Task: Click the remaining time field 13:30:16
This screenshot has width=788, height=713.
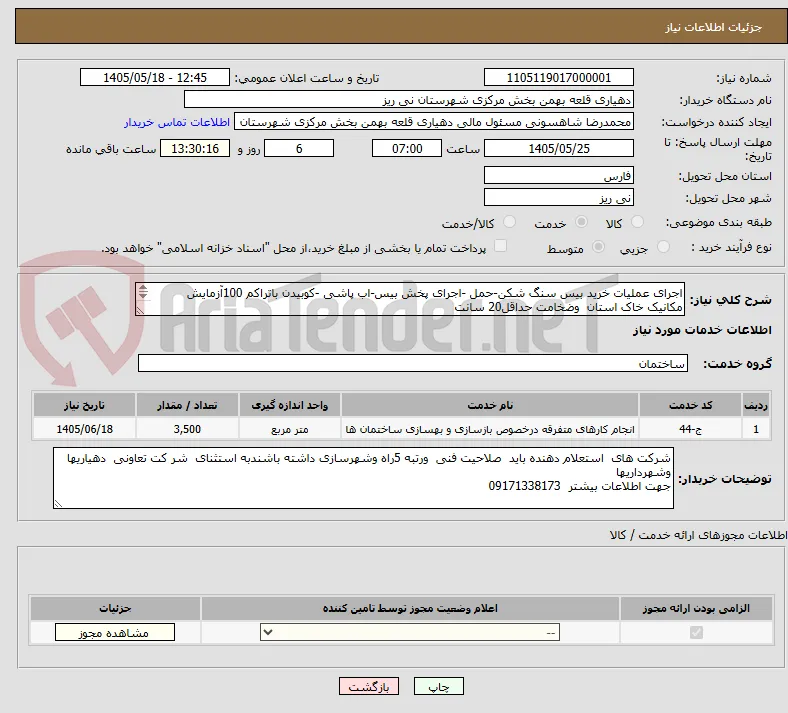Action: tap(195, 149)
